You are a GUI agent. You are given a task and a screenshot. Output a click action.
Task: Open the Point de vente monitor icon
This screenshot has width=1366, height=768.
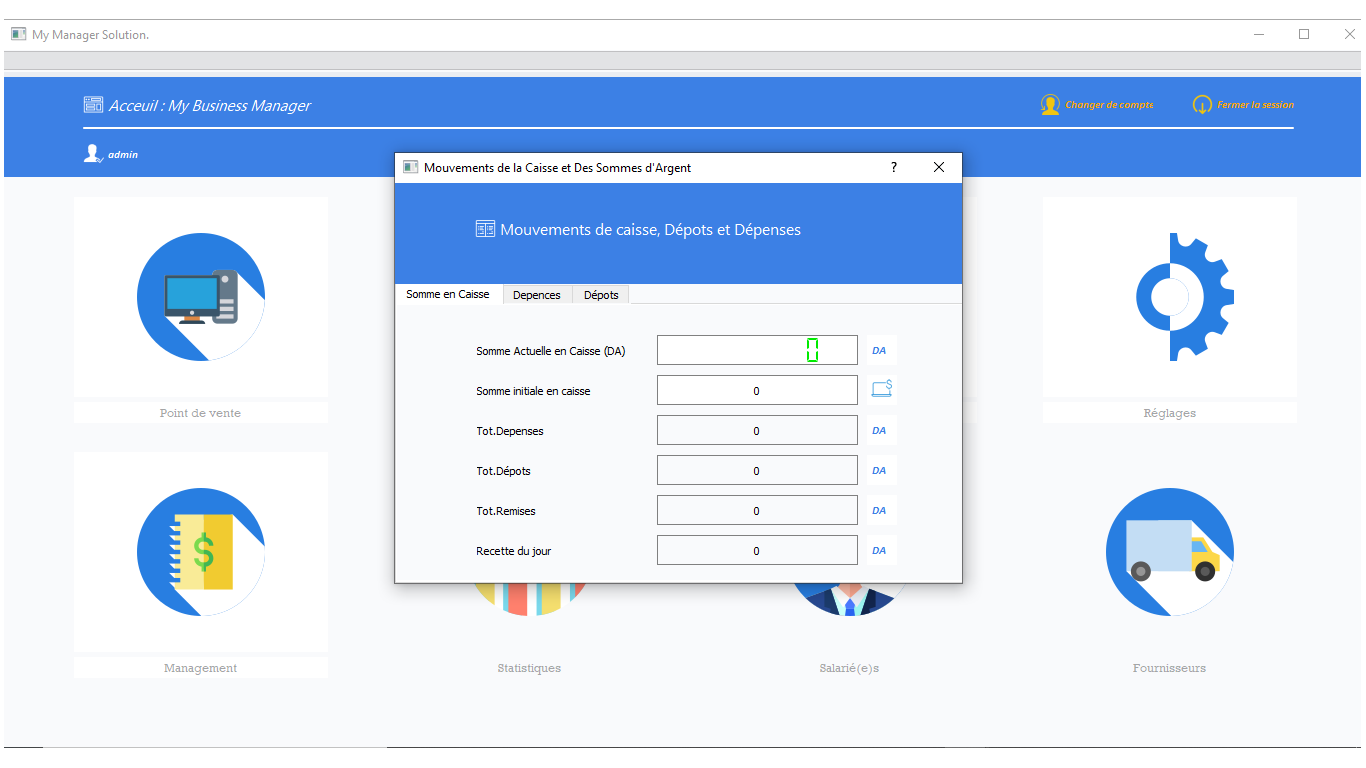pyautogui.click(x=200, y=297)
